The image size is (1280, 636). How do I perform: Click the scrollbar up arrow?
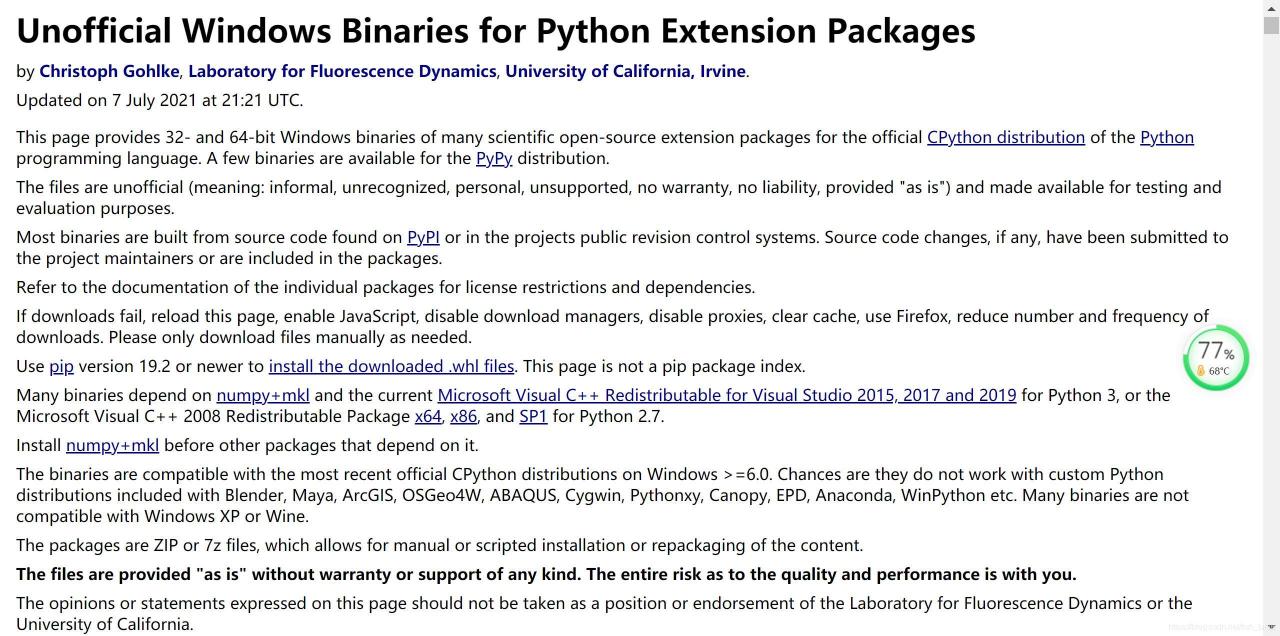pyautogui.click(x=1271, y=8)
